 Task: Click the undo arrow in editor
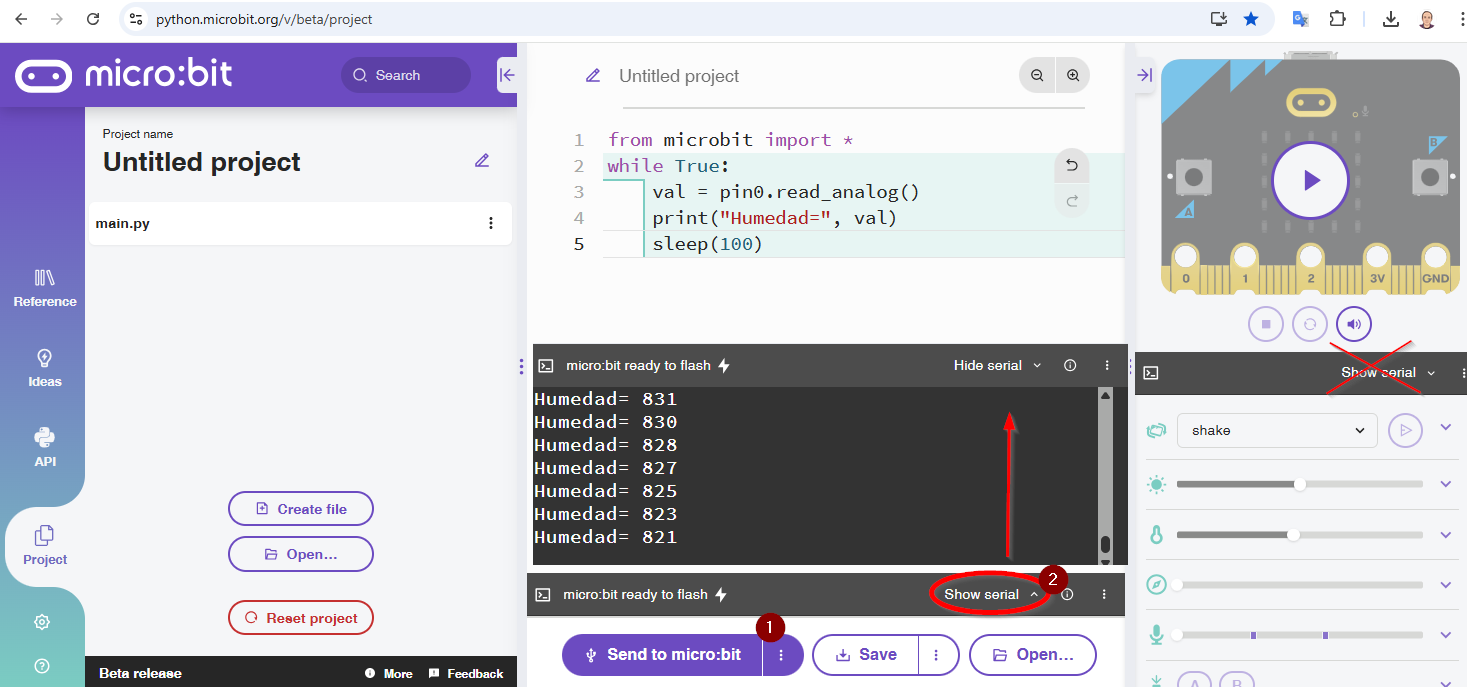(1071, 166)
